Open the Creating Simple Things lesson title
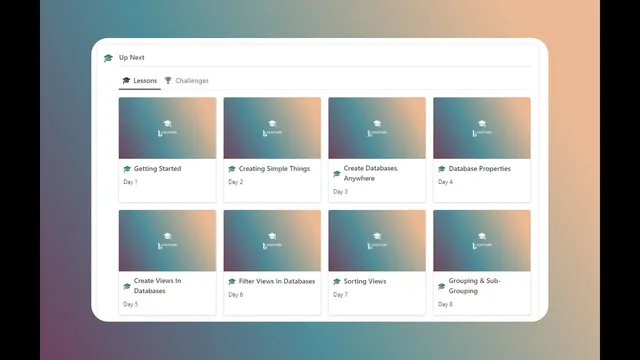Viewport: 640px width, 360px height. click(x=274, y=169)
